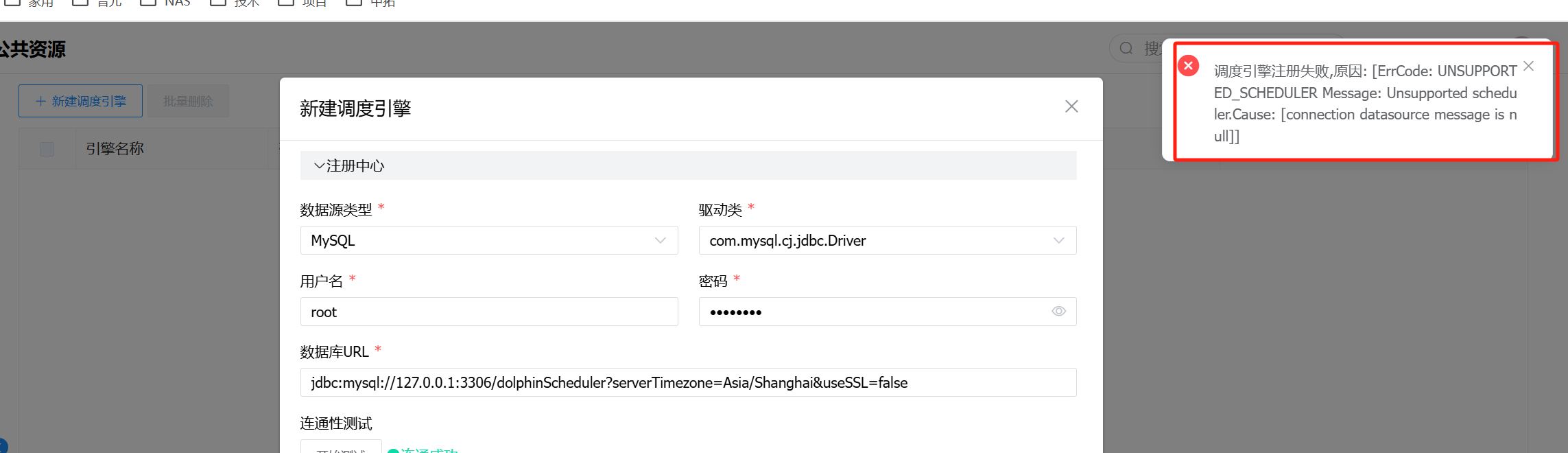Show the password with the eye icon
The image size is (1568, 453).
click(1058, 312)
